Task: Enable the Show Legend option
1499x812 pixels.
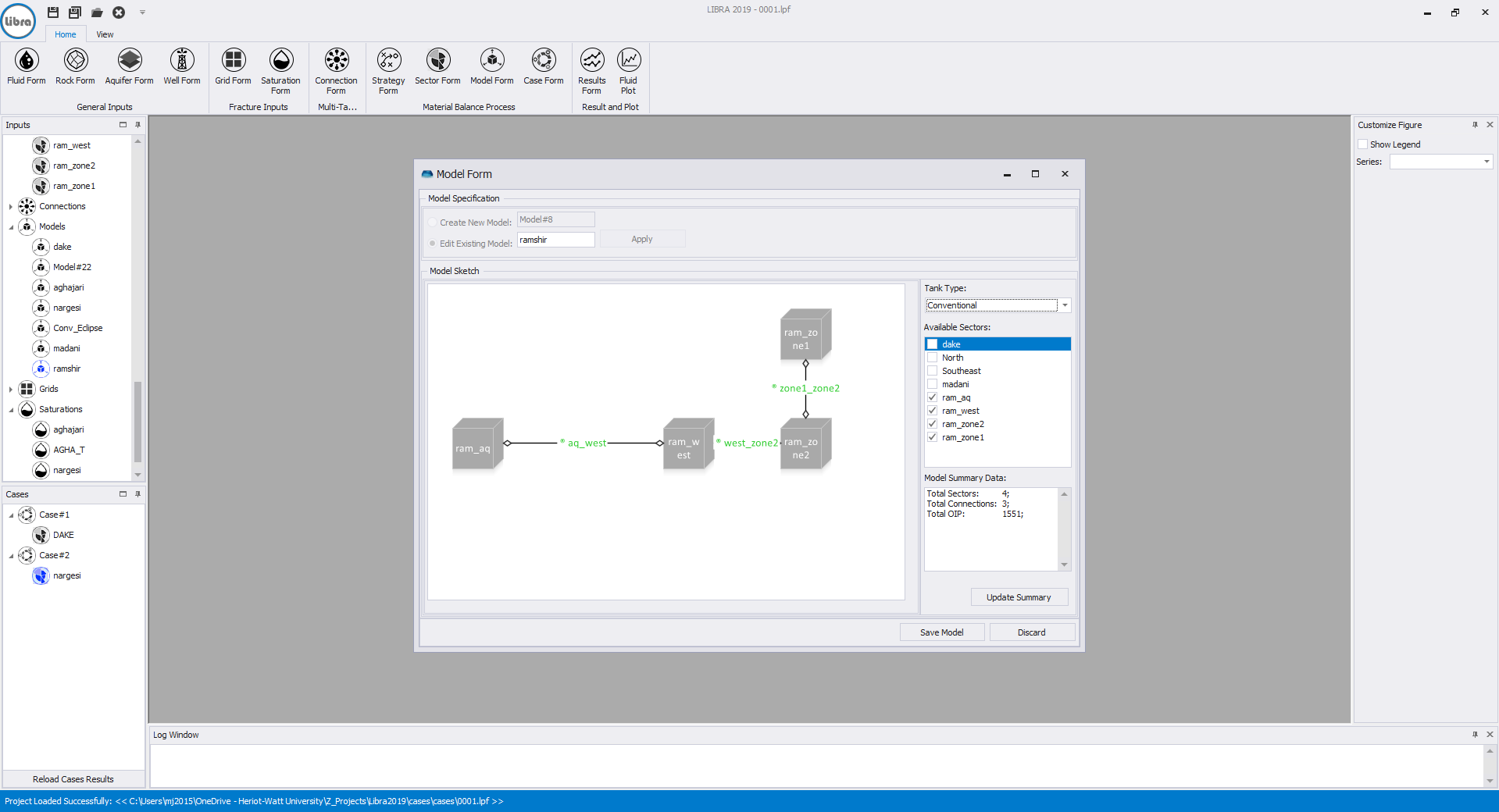Action: click(1364, 144)
